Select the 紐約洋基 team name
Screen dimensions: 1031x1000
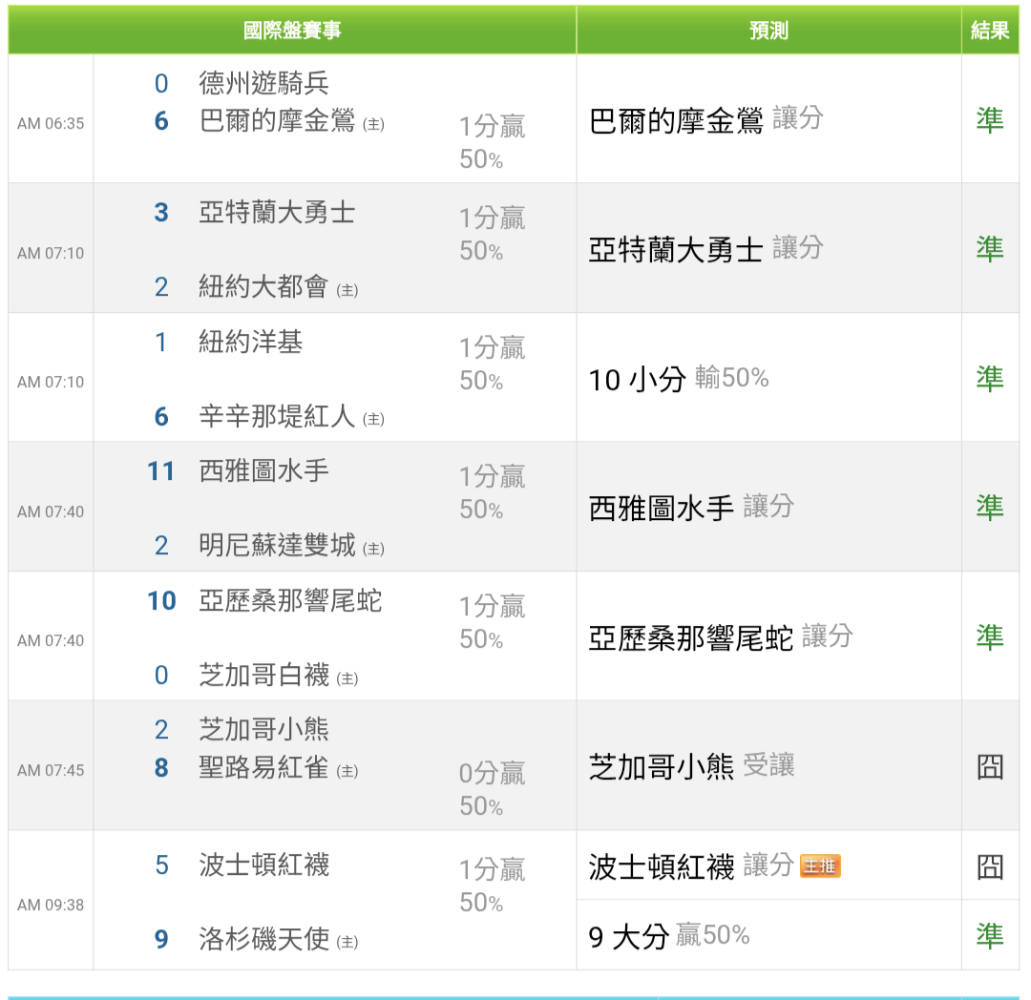[x=251, y=342]
